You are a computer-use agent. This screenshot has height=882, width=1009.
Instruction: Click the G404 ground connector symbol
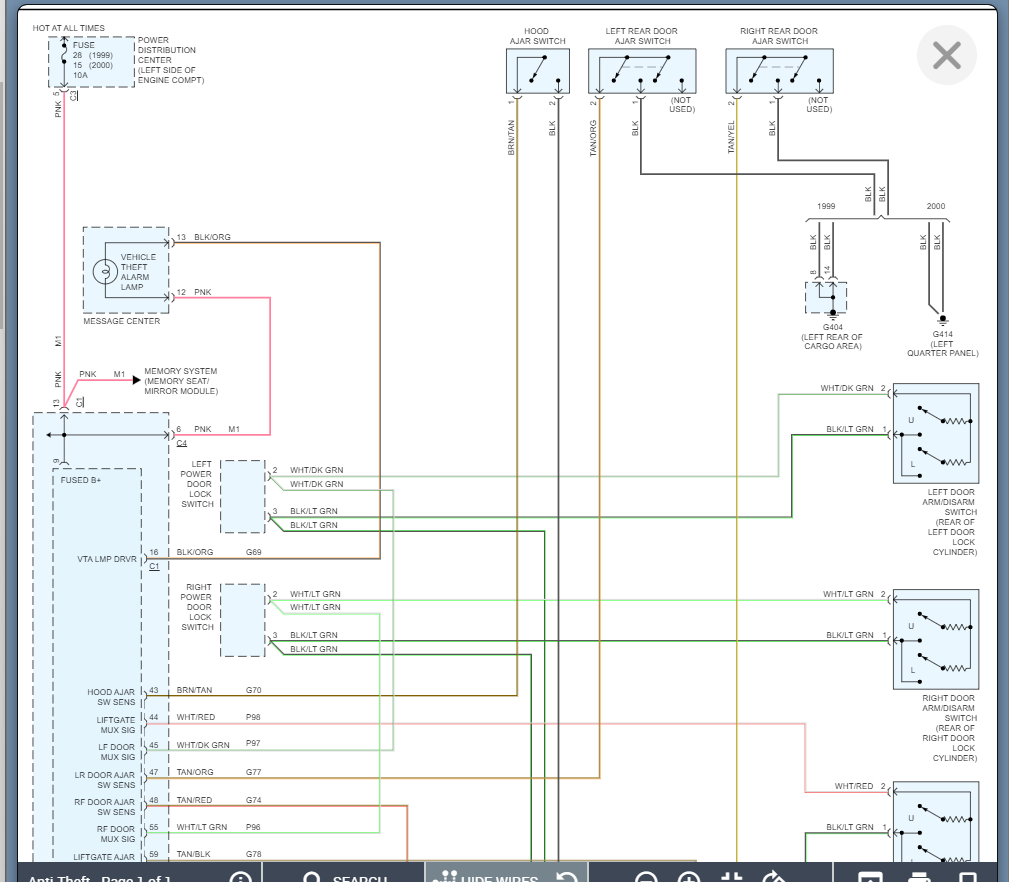(826, 297)
